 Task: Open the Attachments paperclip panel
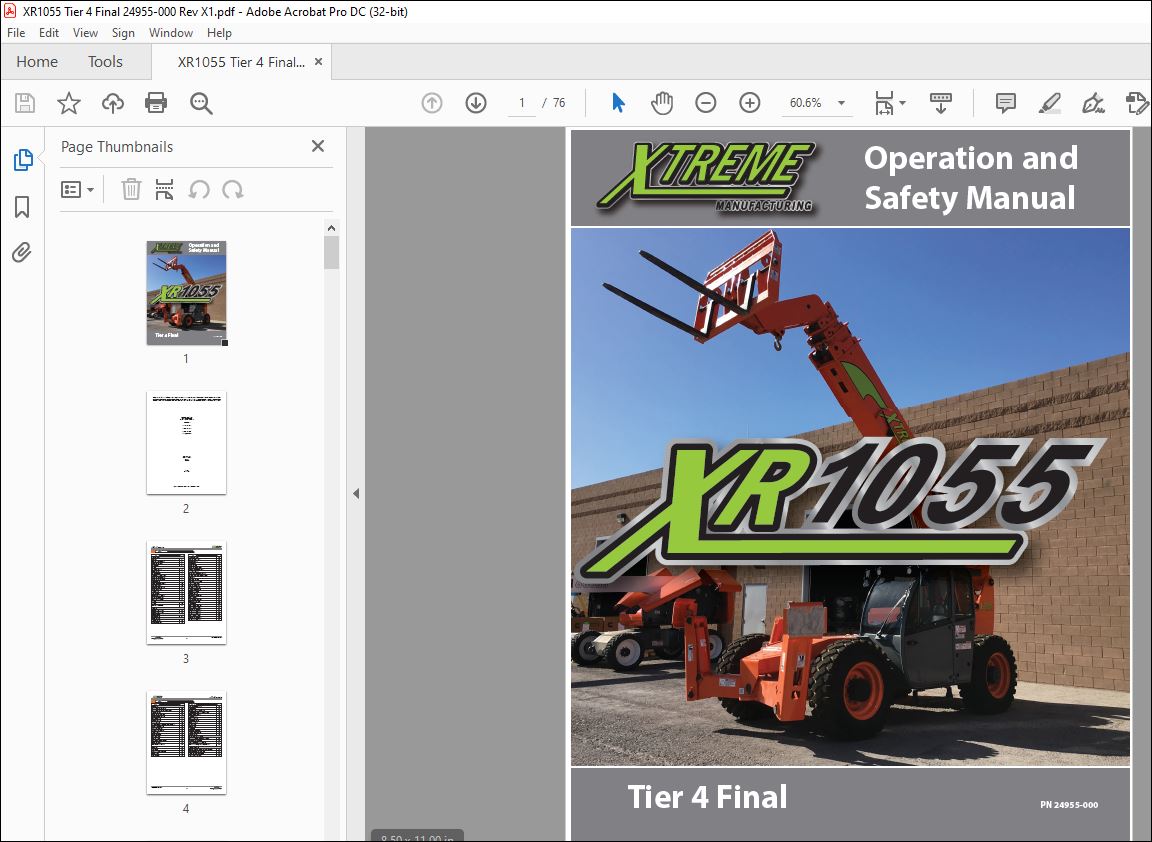[22, 253]
